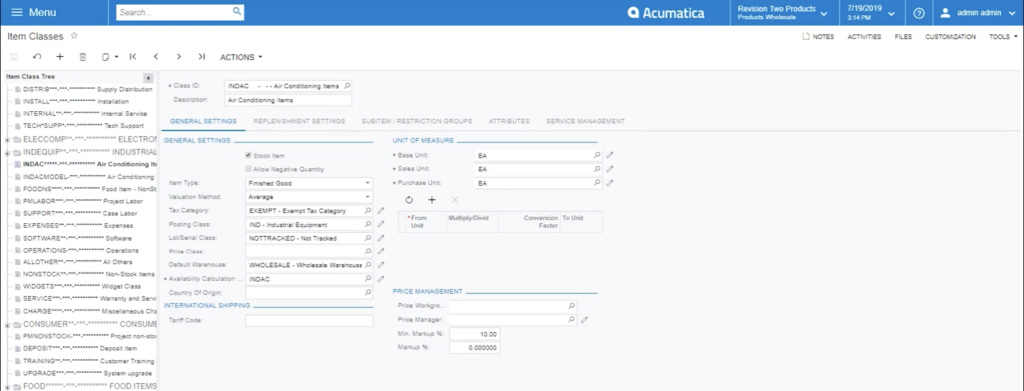Switch to the REPLENISHMENT SETTINGS tab
This screenshot has height=391, width=1024.
pos(299,121)
